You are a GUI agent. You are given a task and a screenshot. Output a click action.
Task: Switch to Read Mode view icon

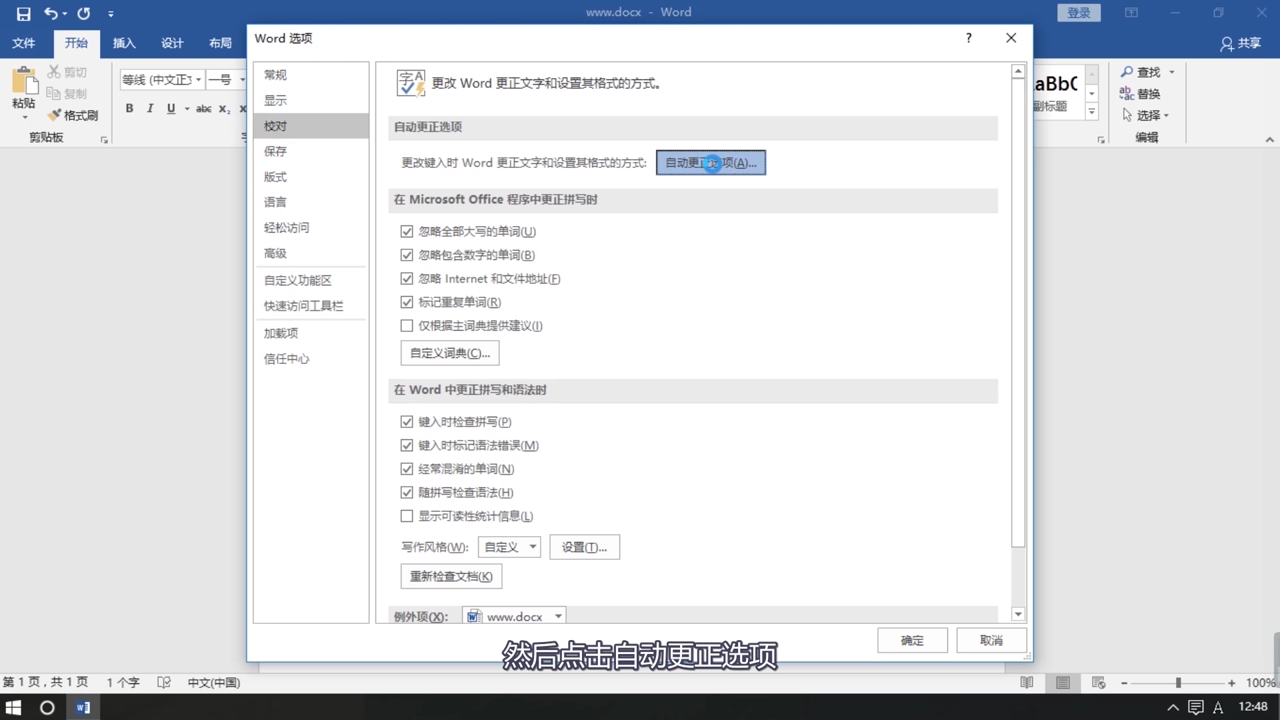tap(1027, 683)
